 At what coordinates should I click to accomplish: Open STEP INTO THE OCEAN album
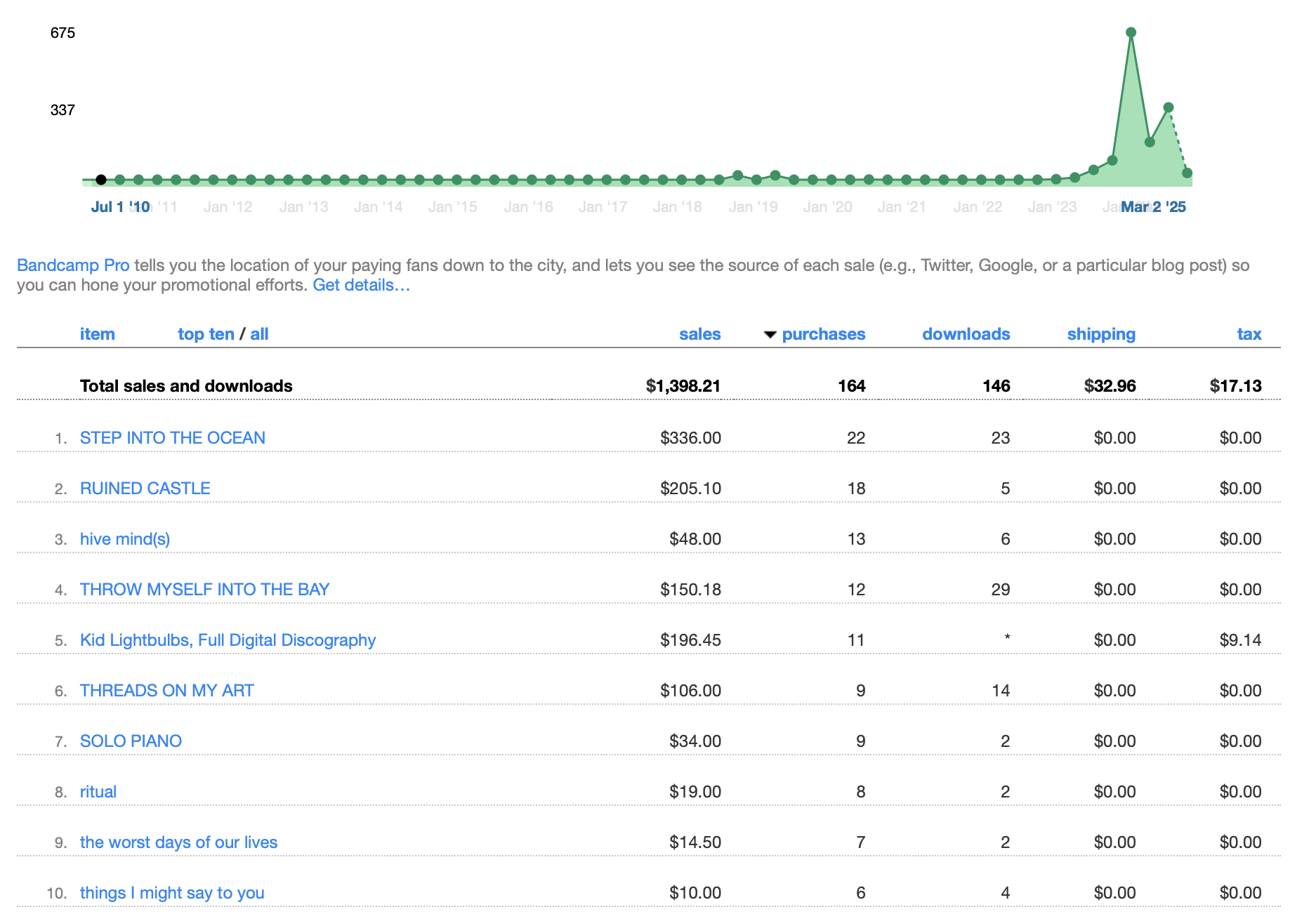172,438
